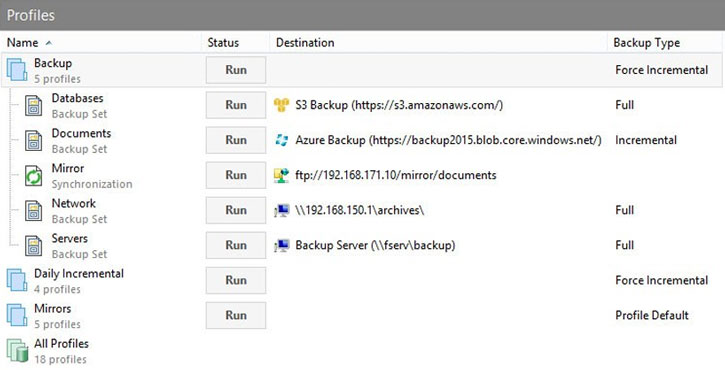Click the Full backup type for Databases
725x370 pixels.
pyautogui.click(x=624, y=105)
